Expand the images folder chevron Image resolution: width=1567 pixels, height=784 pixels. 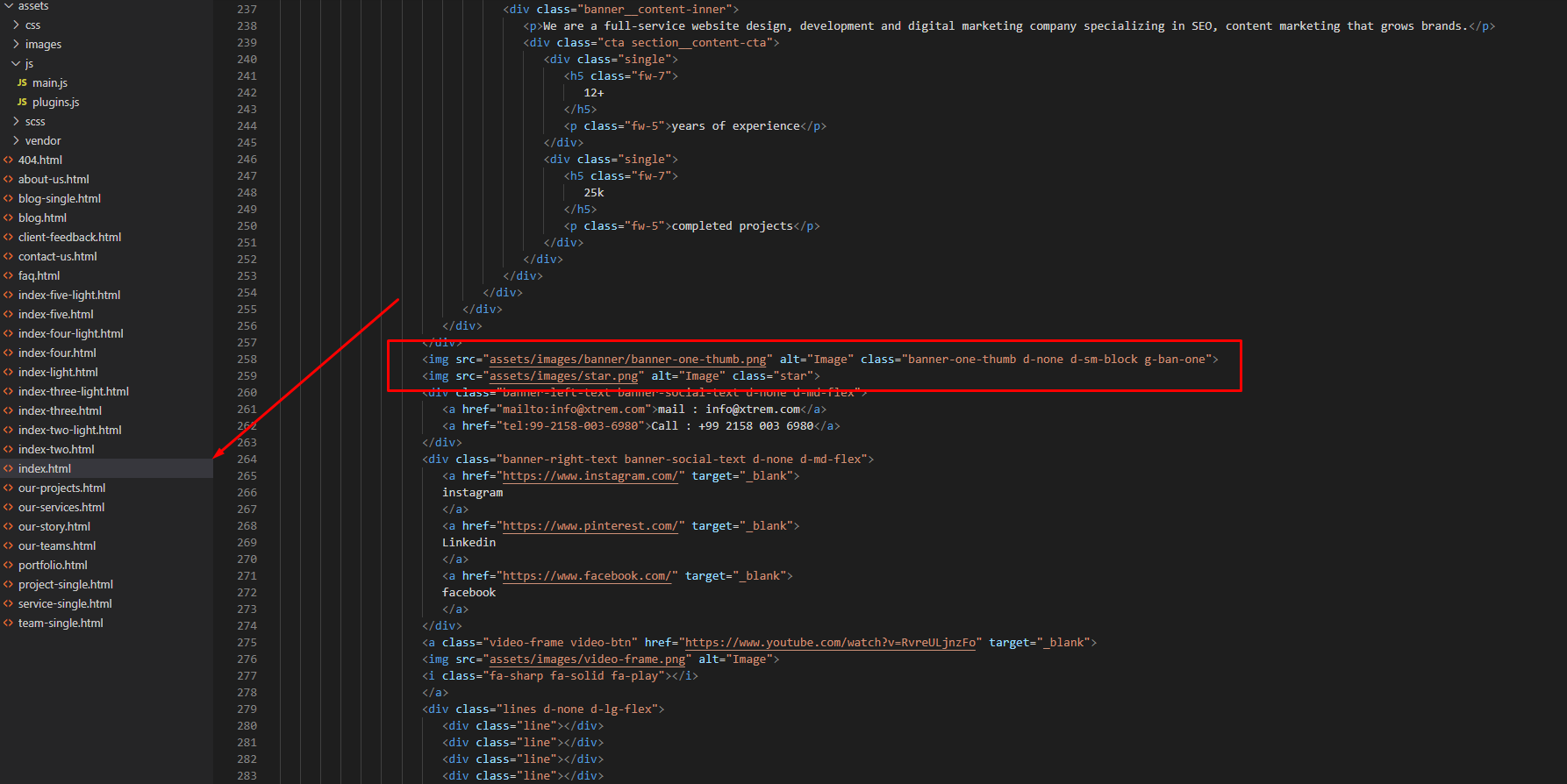click(17, 44)
